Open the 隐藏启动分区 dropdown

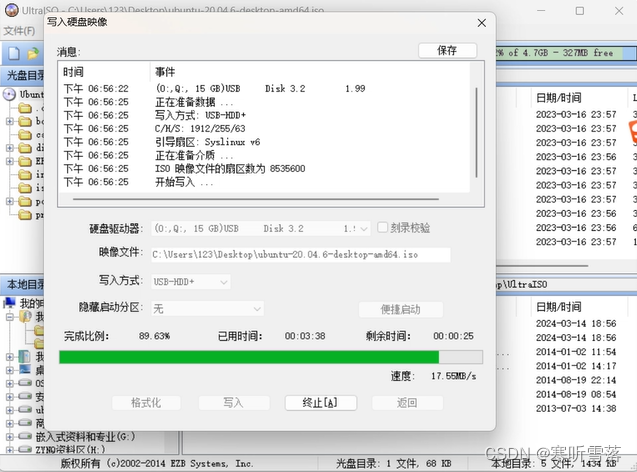[x=257, y=309]
